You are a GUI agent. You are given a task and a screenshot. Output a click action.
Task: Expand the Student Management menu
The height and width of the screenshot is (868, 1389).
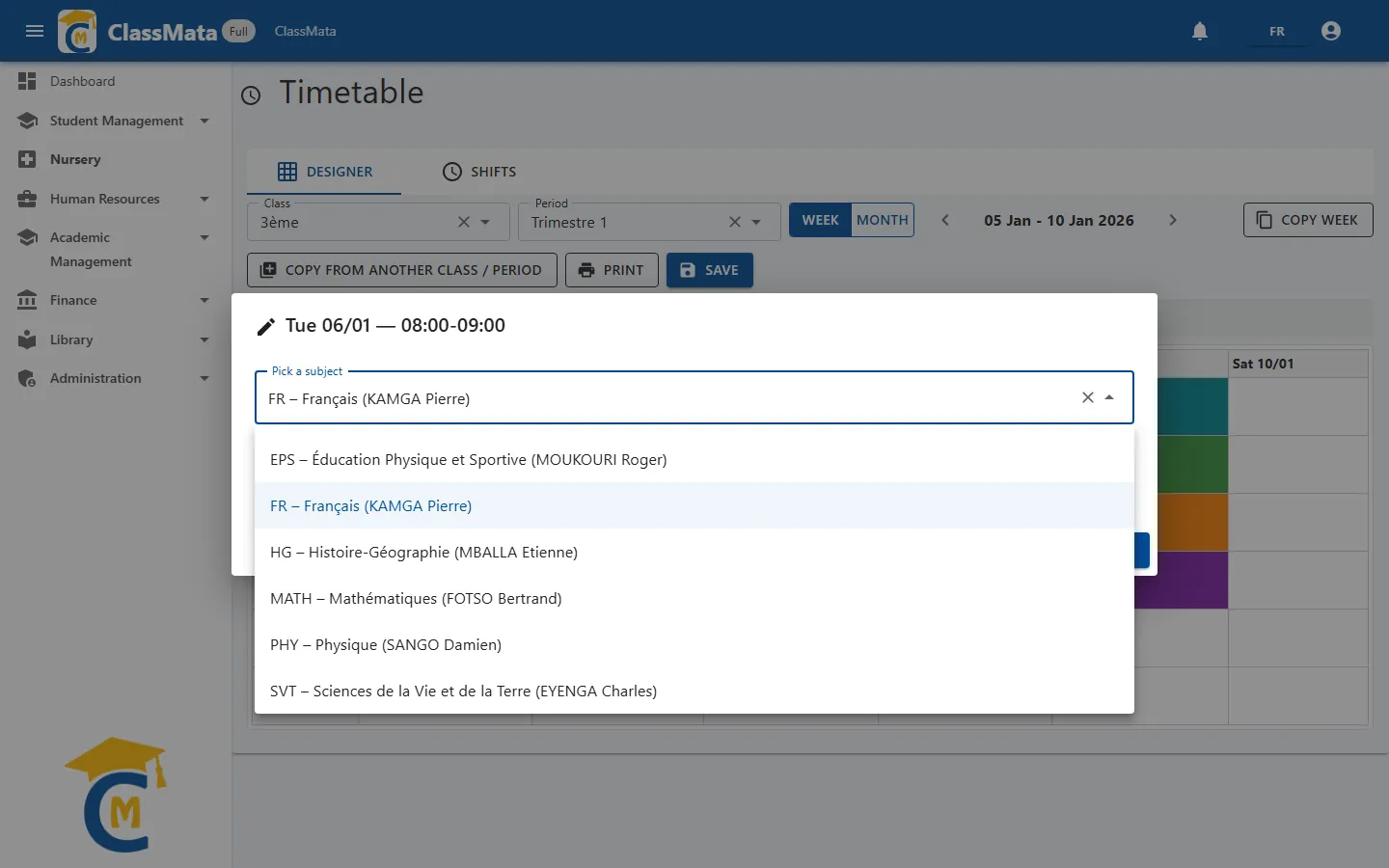pos(204,121)
